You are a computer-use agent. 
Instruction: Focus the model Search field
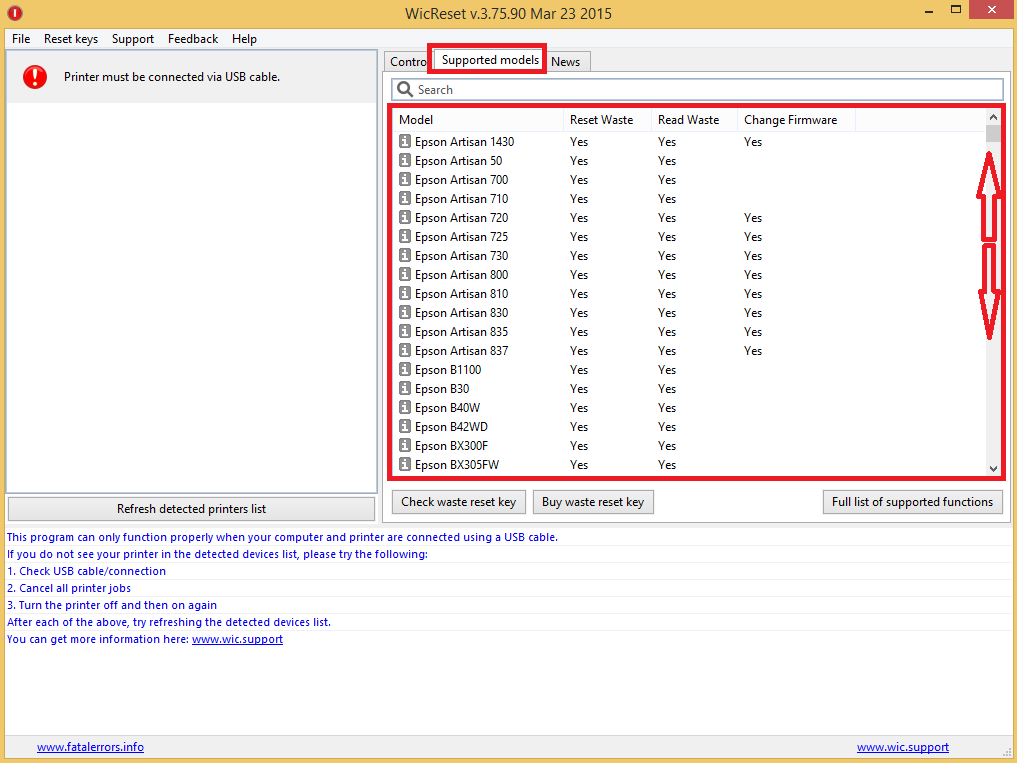coord(697,90)
